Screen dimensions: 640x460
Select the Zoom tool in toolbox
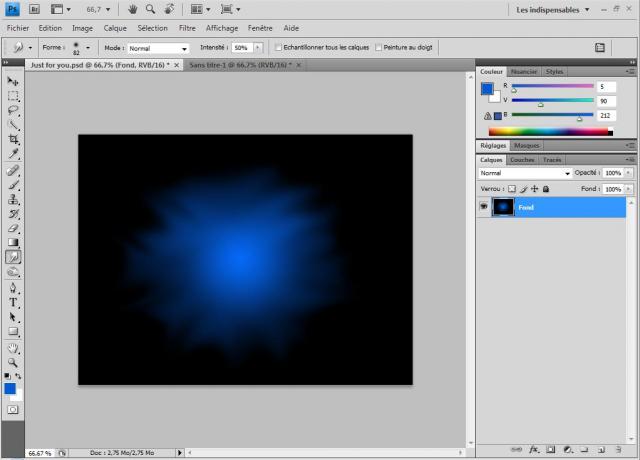(x=13, y=362)
